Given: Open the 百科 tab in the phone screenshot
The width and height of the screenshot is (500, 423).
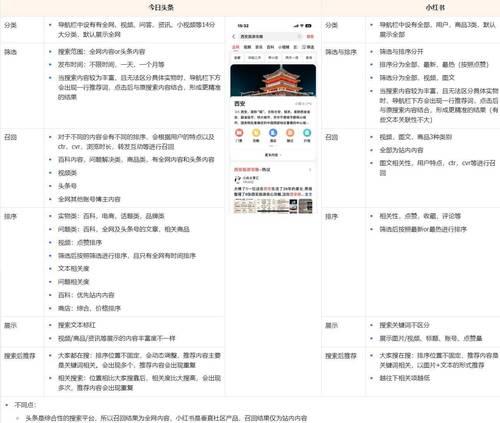Looking at the screenshot, I should click(270, 47).
